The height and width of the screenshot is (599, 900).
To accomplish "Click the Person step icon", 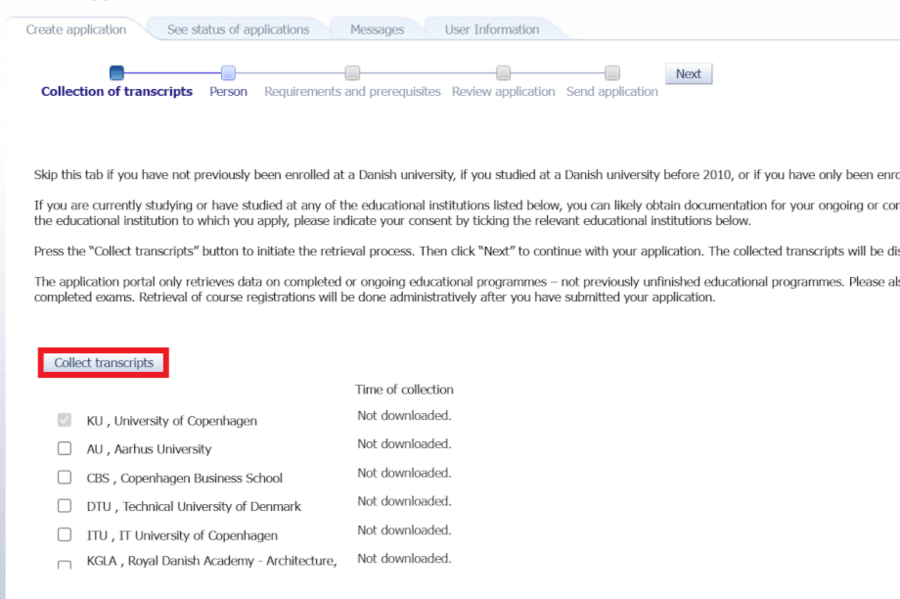I will [228, 73].
